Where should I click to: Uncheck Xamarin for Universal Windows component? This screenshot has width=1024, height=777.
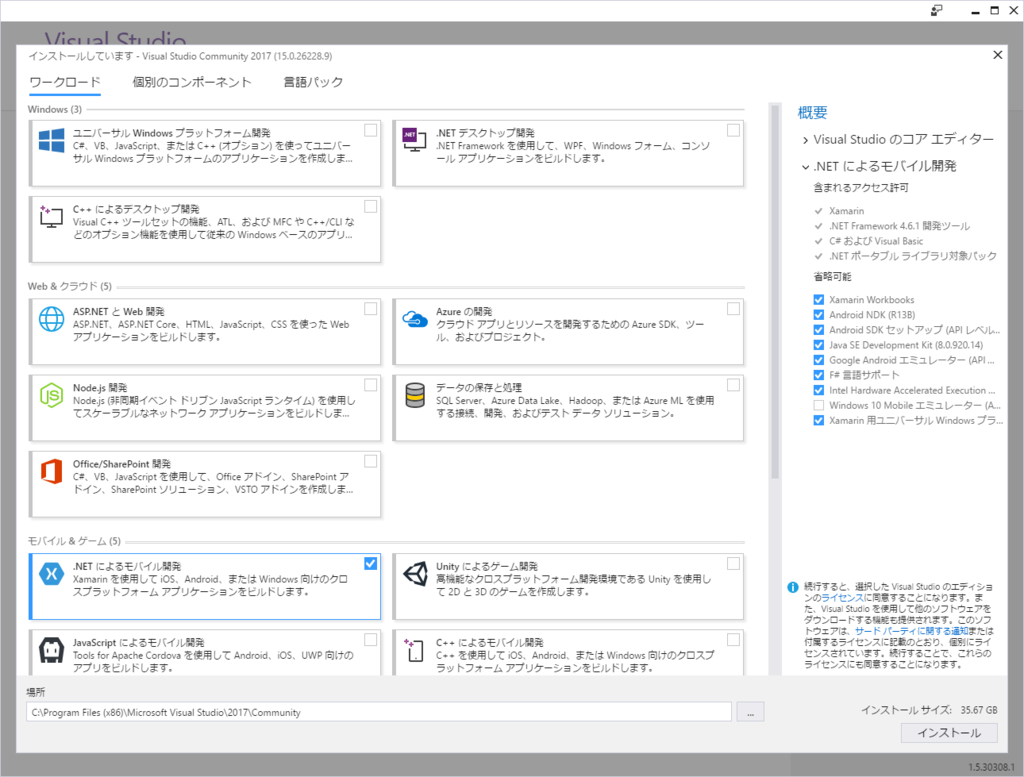[818, 420]
